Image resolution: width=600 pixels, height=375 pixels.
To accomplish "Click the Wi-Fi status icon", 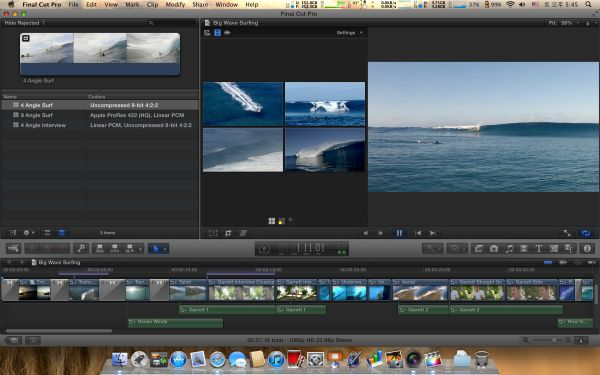I will tap(510, 5).
